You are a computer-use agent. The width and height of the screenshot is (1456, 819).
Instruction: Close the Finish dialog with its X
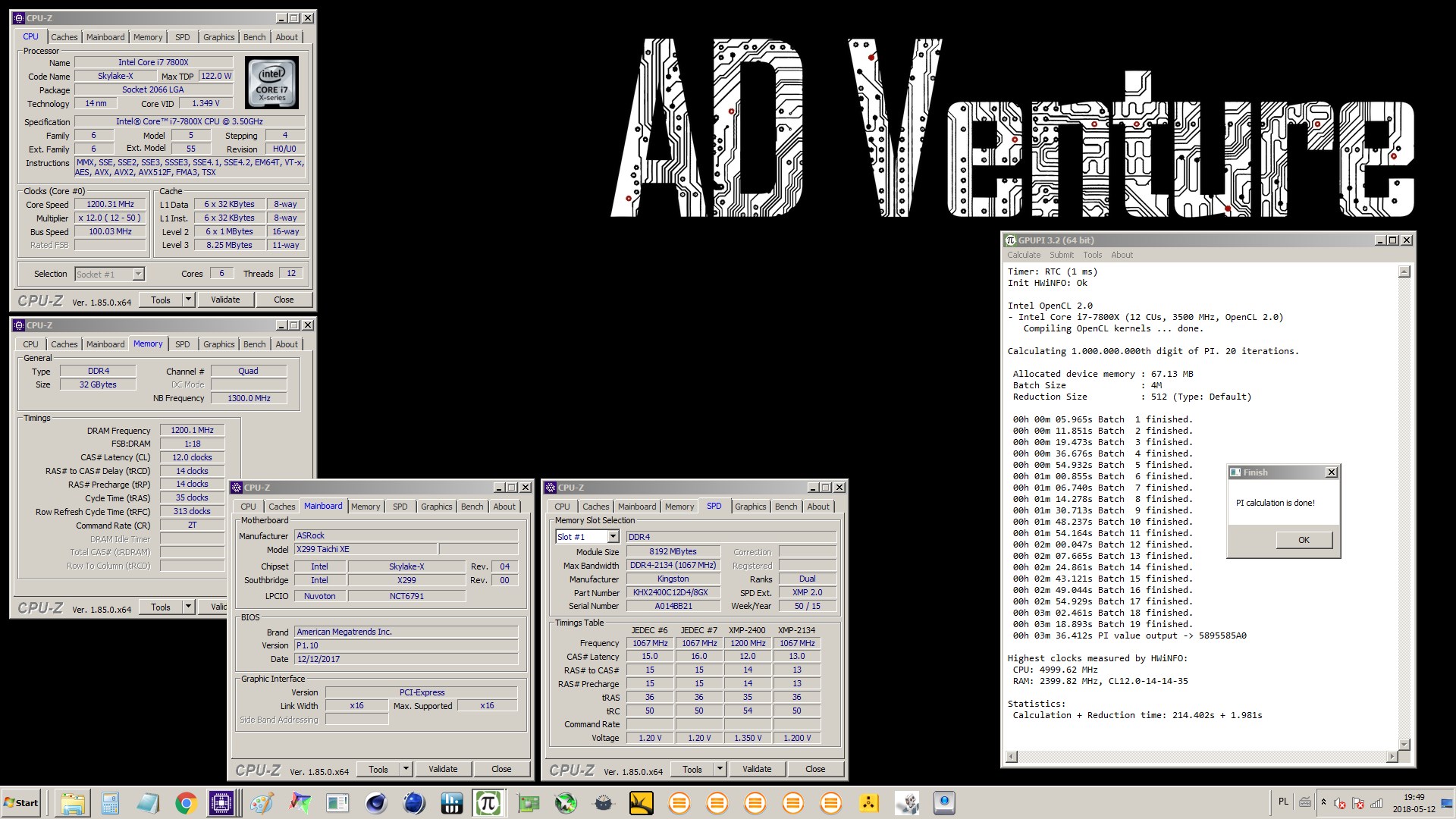[1331, 472]
